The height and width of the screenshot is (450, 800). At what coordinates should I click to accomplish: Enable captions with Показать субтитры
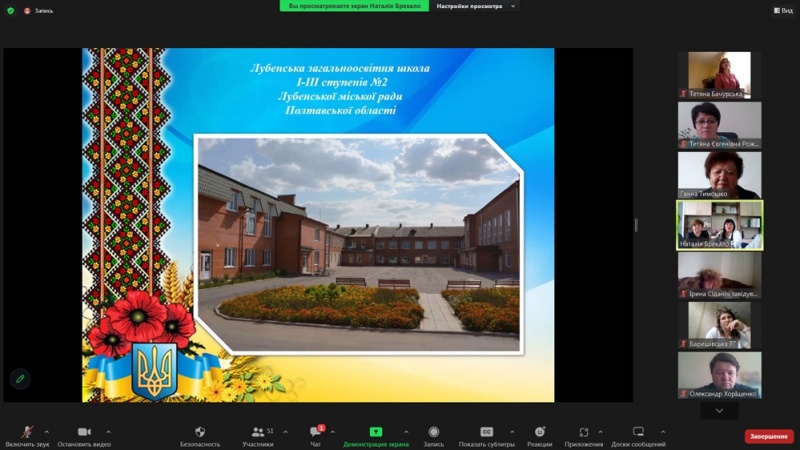[x=487, y=432]
